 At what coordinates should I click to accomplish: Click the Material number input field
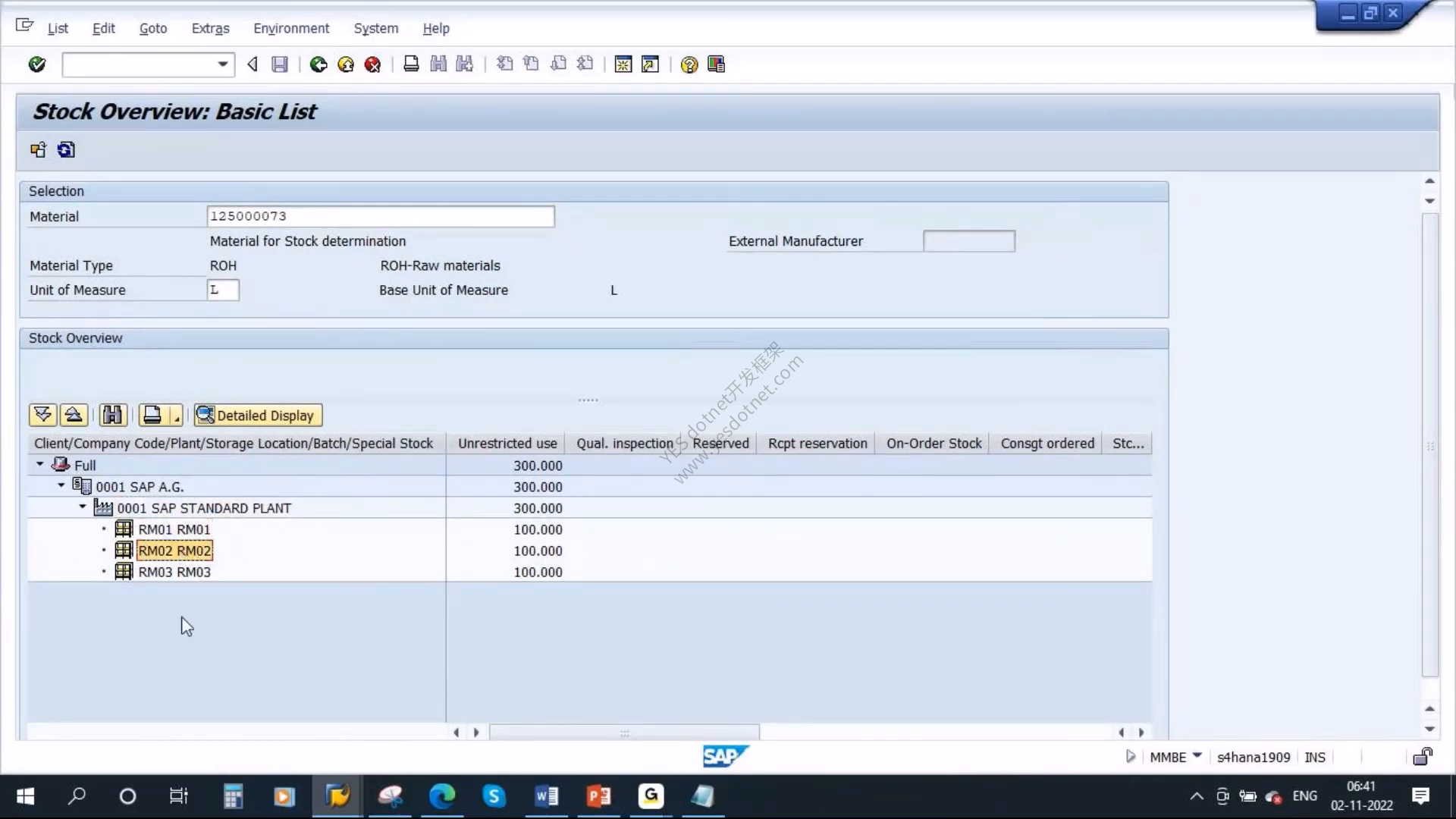pyautogui.click(x=381, y=216)
